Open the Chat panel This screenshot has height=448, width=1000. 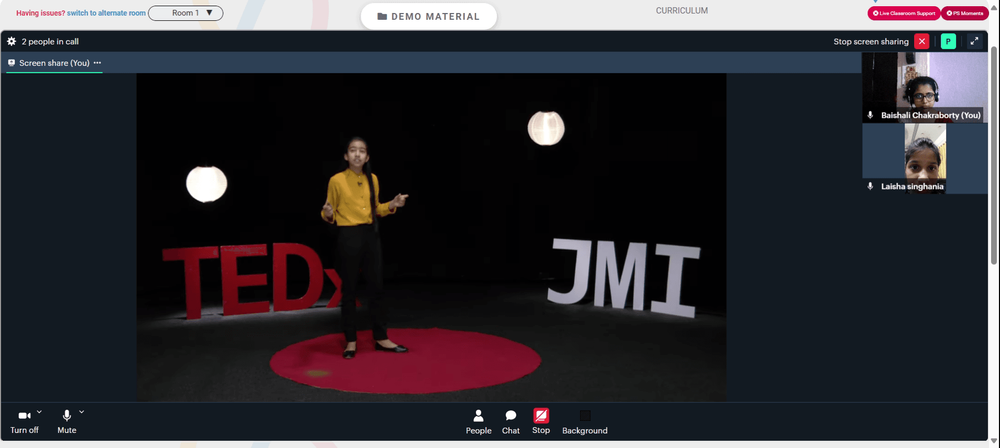pyautogui.click(x=511, y=422)
